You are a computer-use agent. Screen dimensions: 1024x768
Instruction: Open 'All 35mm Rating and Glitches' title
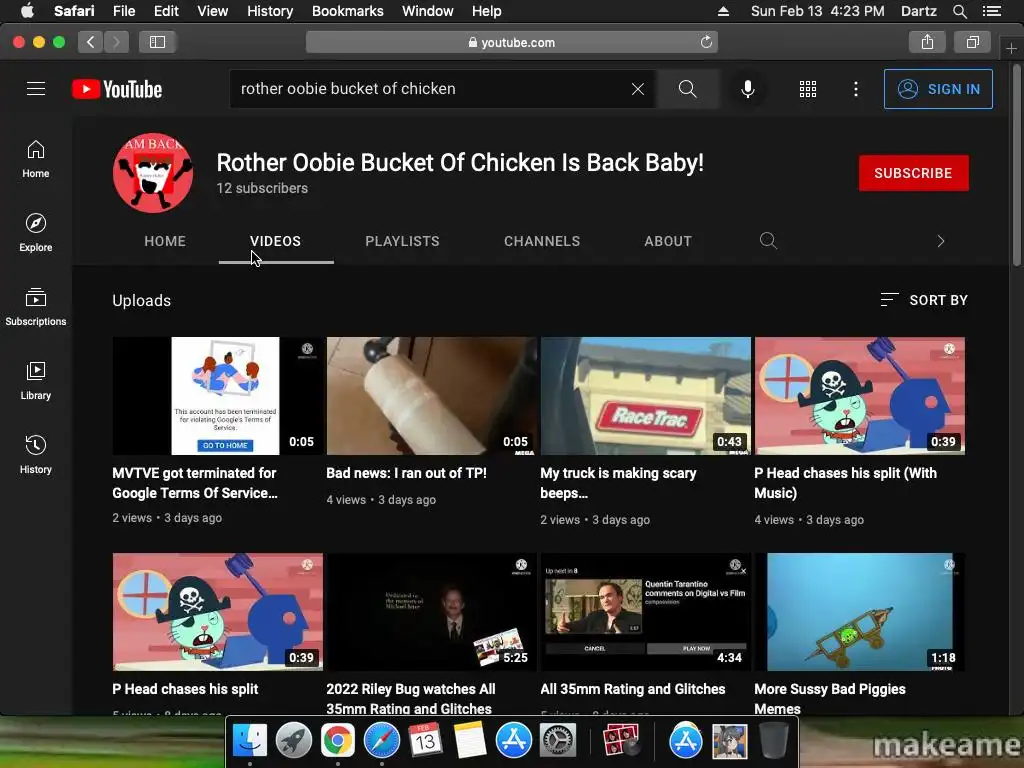pos(633,689)
